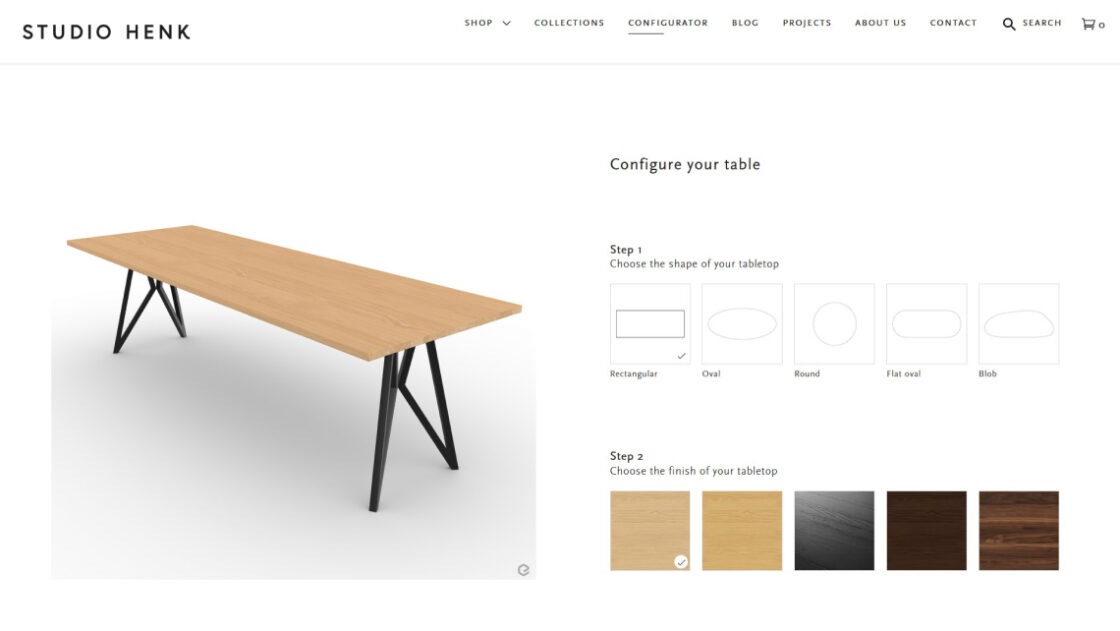
Task: Select the Rectangular shape option
Action: (650, 324)
